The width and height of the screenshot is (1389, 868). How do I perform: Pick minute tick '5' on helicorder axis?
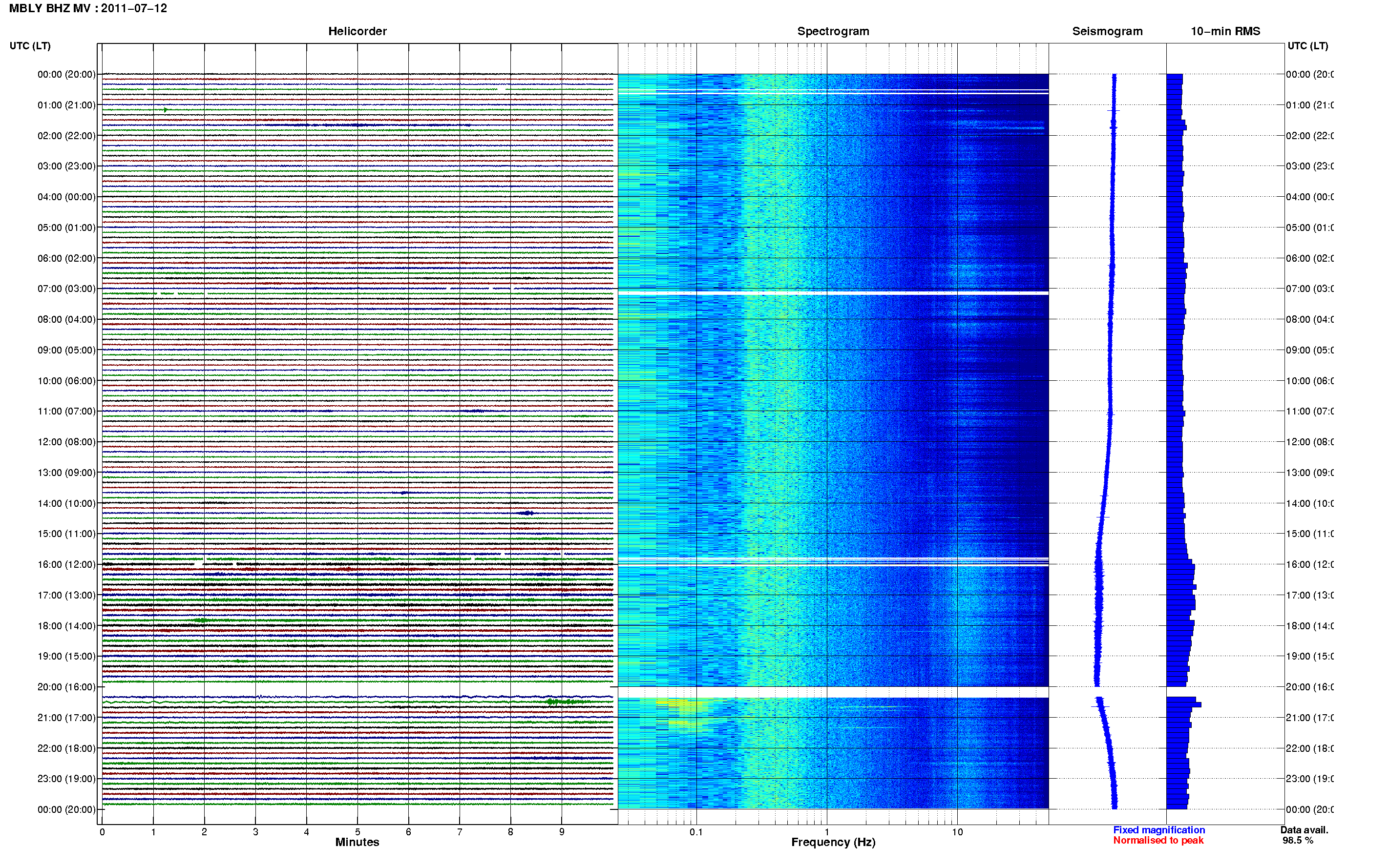358,832
